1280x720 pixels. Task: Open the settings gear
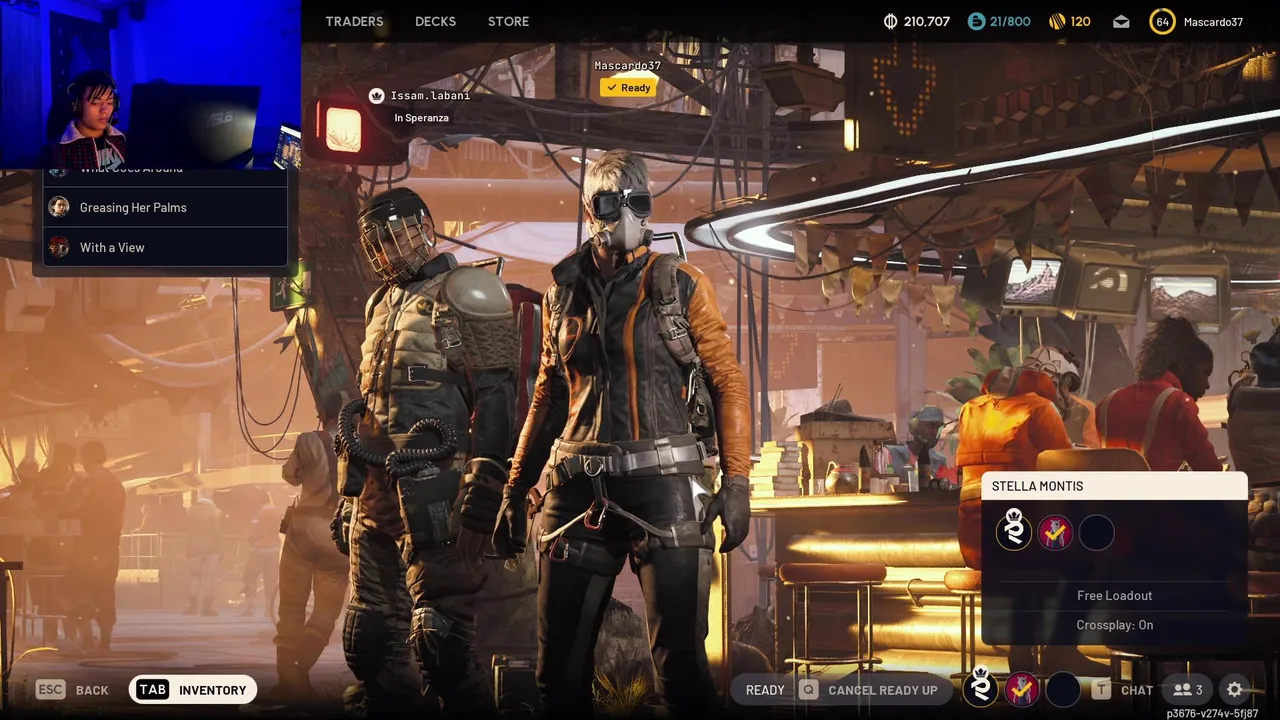1235,690
